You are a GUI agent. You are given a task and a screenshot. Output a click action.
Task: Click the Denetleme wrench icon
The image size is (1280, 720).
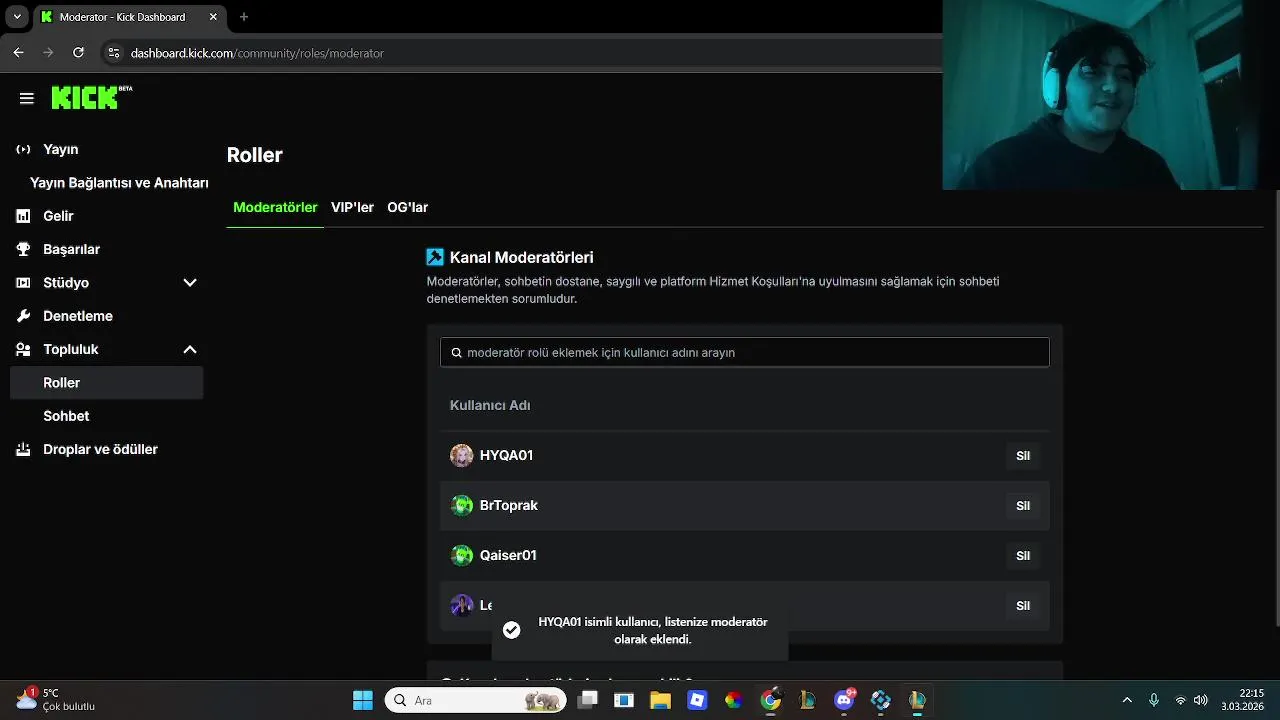(x=23, y=316)
